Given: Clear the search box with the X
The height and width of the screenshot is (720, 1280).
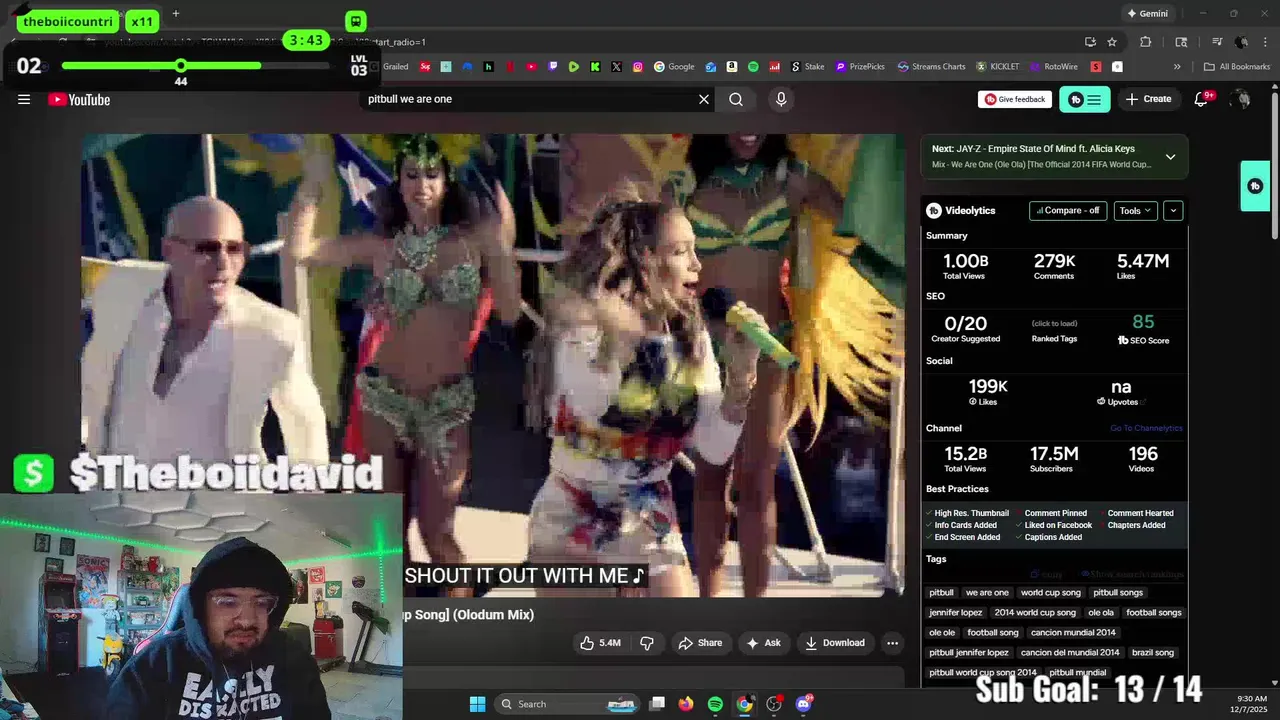Looking at the screenshot, I should (704, 99).
